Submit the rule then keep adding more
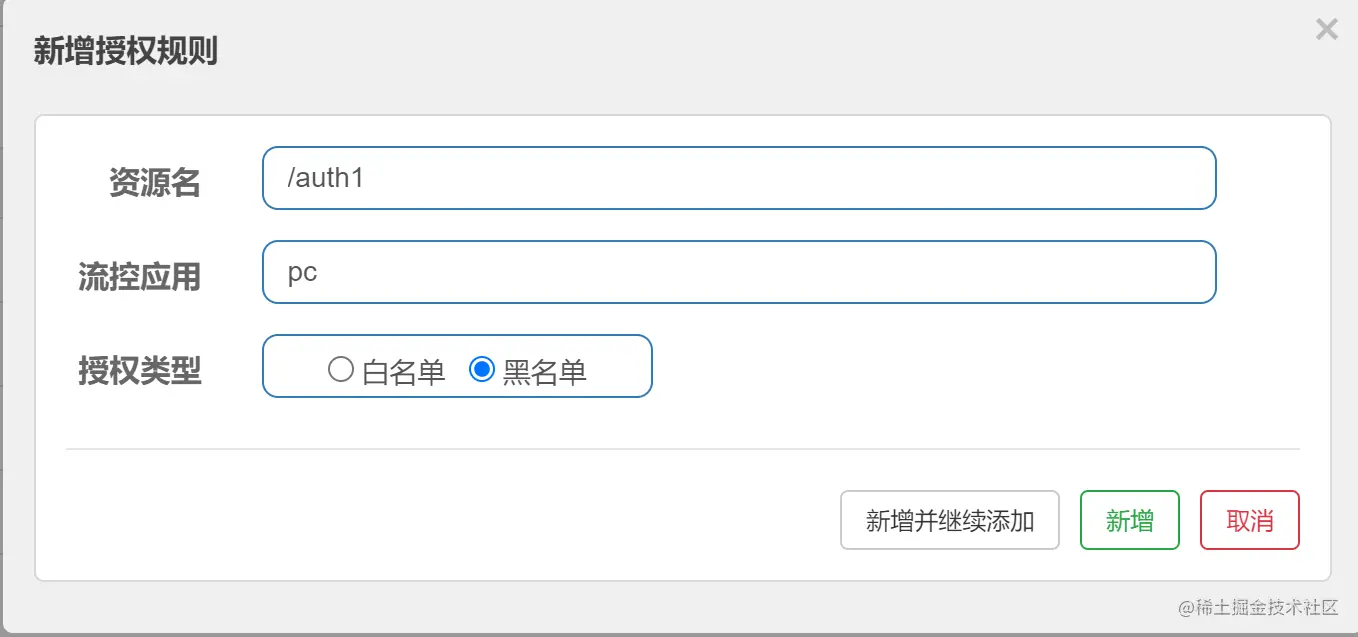The height and width of the screenshot is (637, 1358). pyautogui.click(x=949, y=520)
